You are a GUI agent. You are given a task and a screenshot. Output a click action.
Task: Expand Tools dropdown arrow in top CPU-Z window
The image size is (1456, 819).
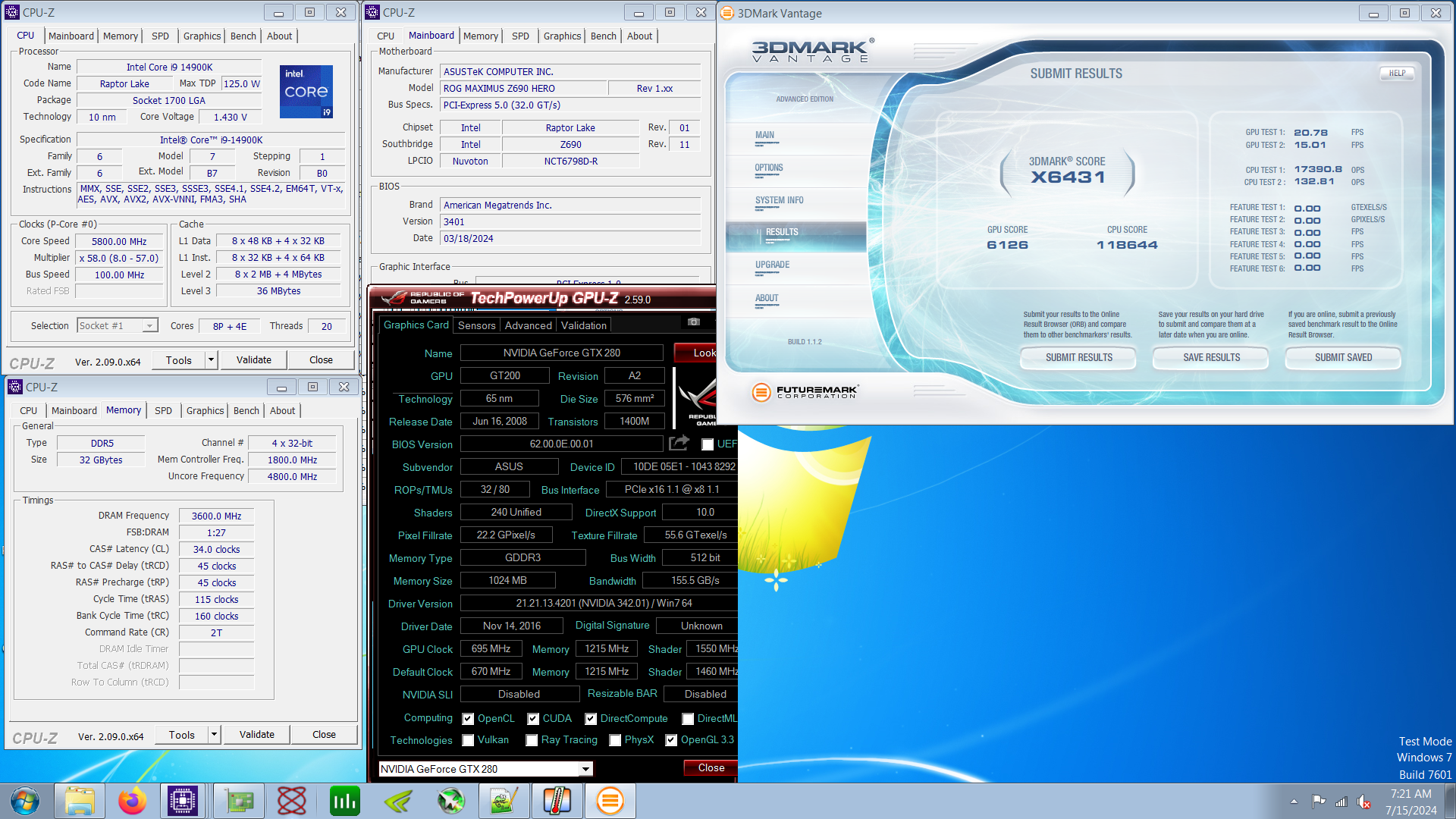pos(212,360)
